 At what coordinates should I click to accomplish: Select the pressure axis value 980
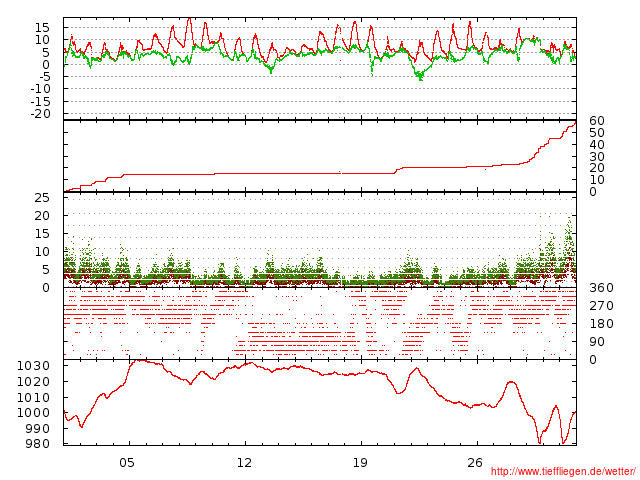coord(38,444)
